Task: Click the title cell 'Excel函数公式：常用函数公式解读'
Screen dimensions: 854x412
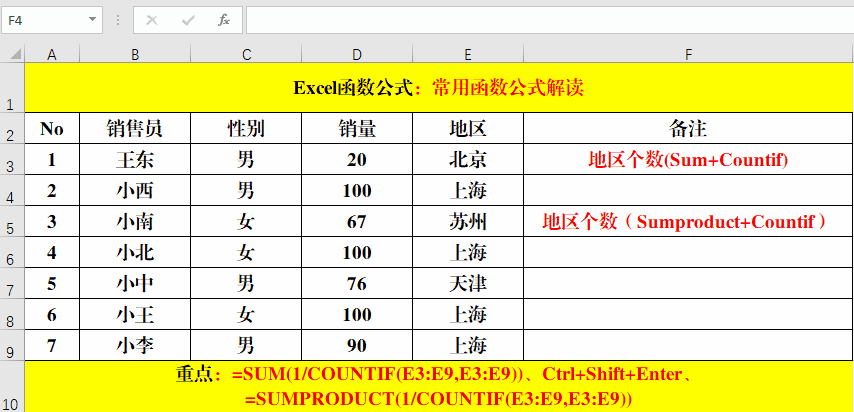Action: (x=439, y=88)
